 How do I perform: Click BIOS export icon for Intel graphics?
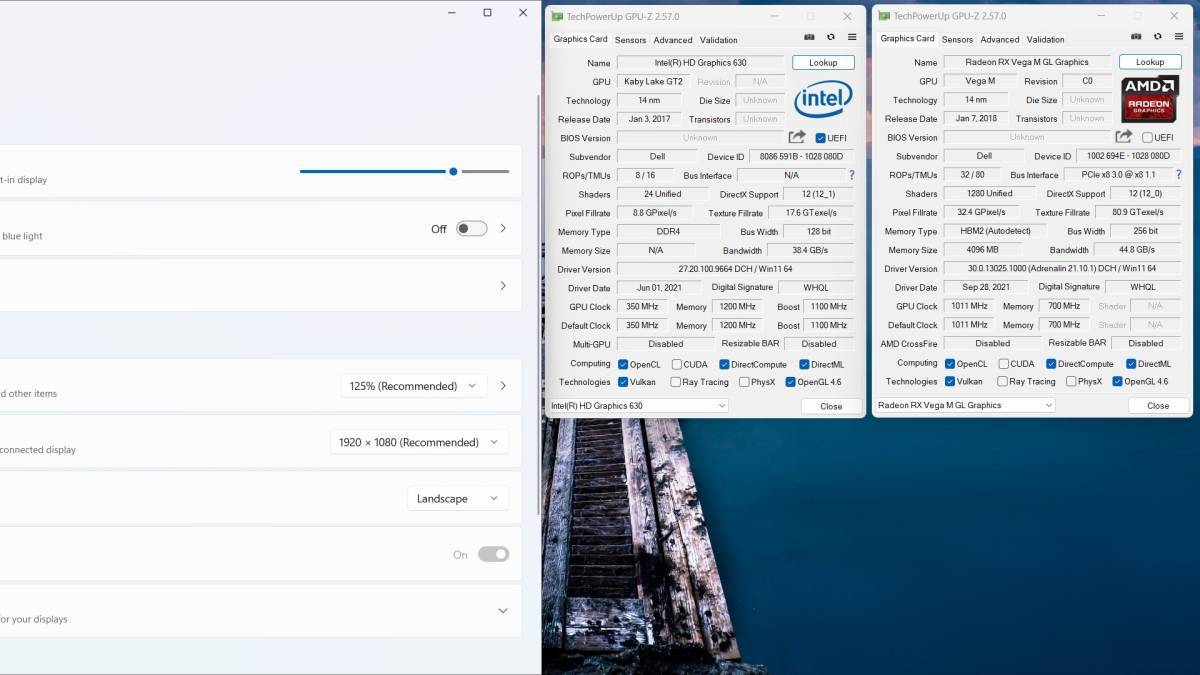coord(797,137)
